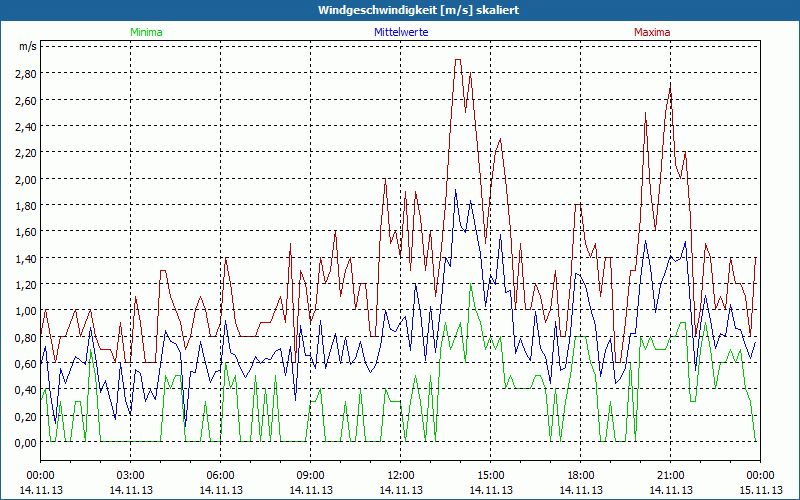Click the 03:00 time axis label

(x=131, y=476)
